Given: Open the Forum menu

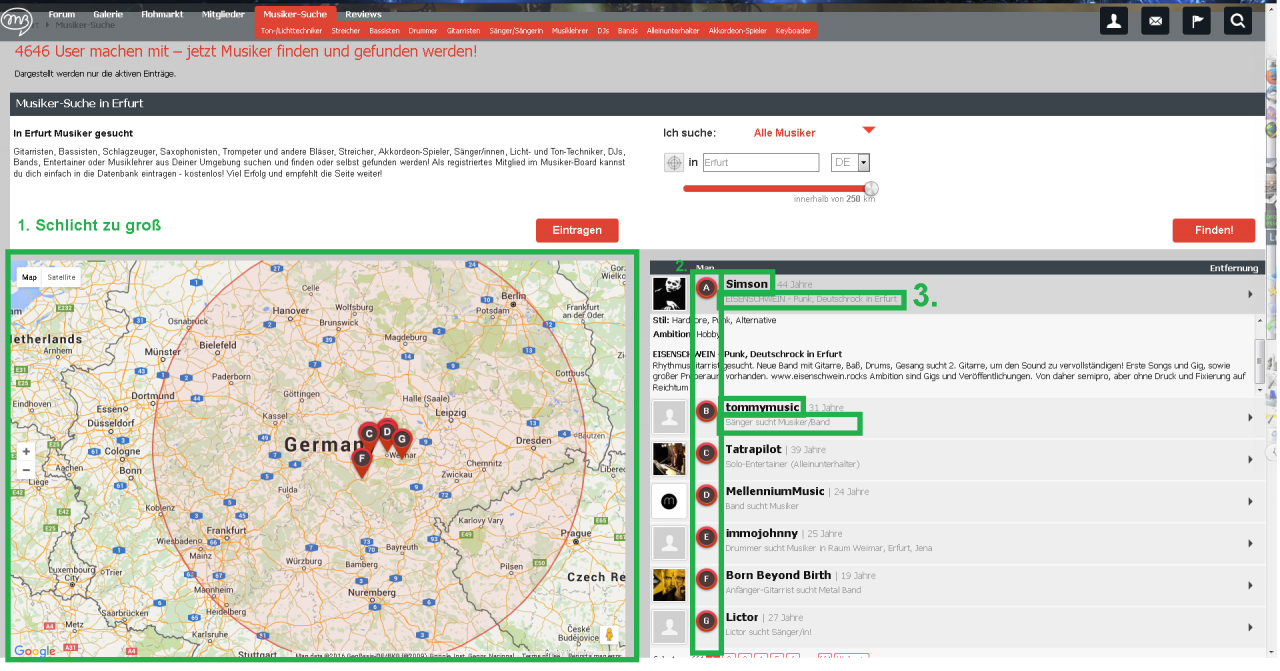Looking at the screenshot, I should point(61,14).
